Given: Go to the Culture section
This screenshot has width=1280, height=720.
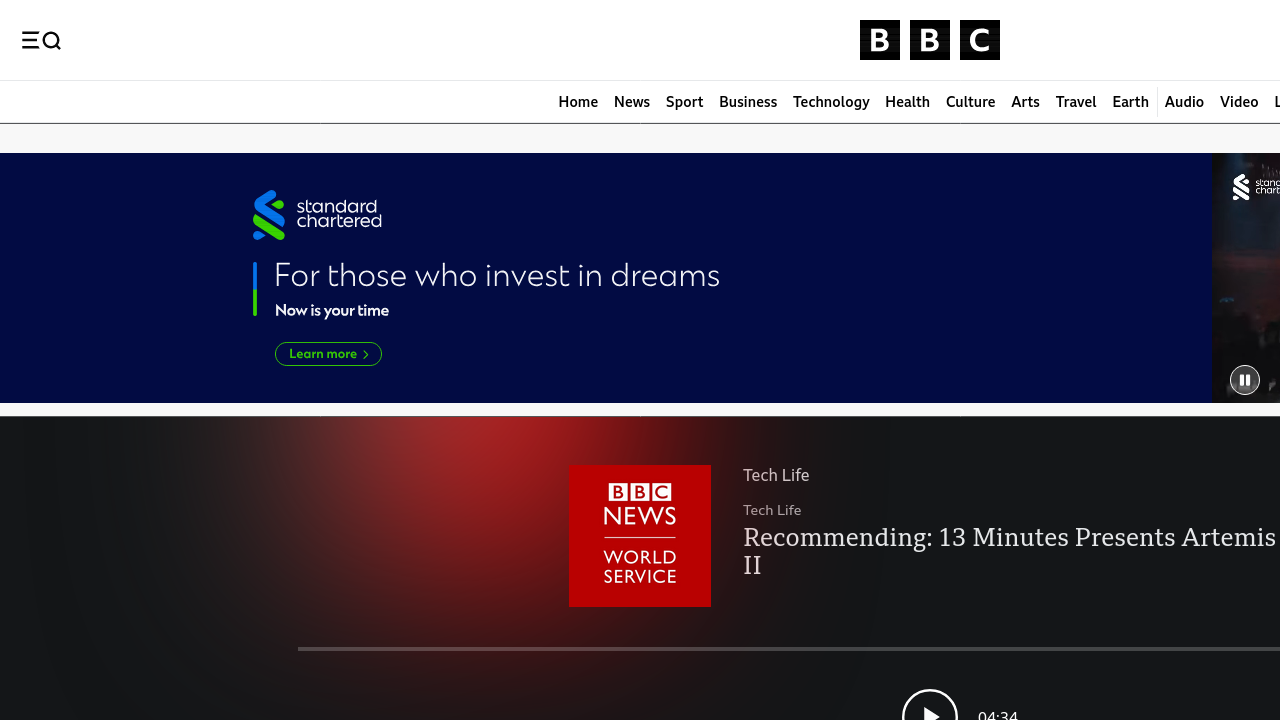Looking at the screenshot, I should 970,102.
